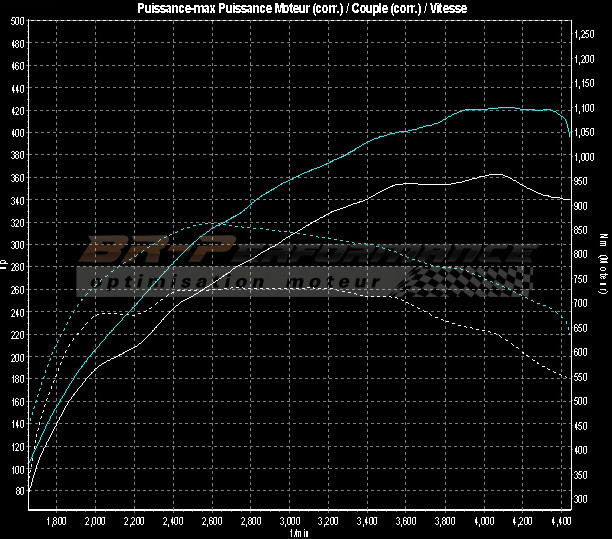612x539 pixels.
Task: Select the 1,250 label on the right axis
Action: click(x=586, y=35)
